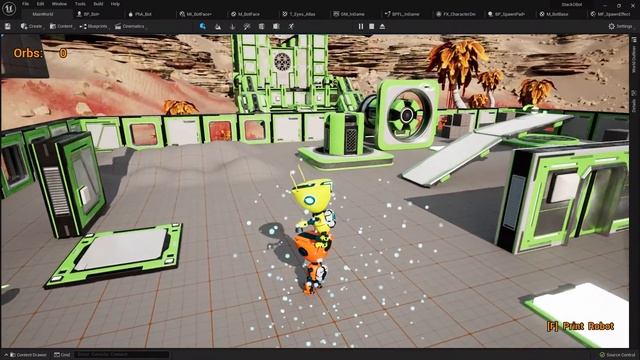Open the Blueprints dropdown in the toolbar

click(x=93, y=26)
